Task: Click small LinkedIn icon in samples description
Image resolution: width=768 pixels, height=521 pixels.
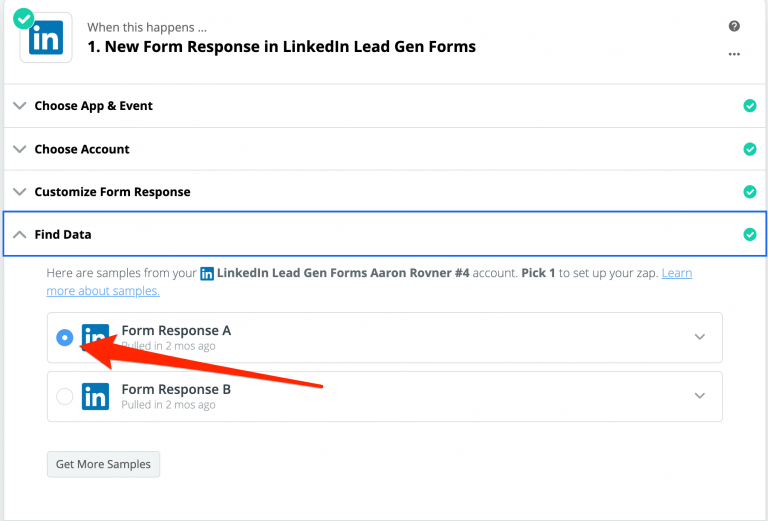Action: (x=207, y=274)
